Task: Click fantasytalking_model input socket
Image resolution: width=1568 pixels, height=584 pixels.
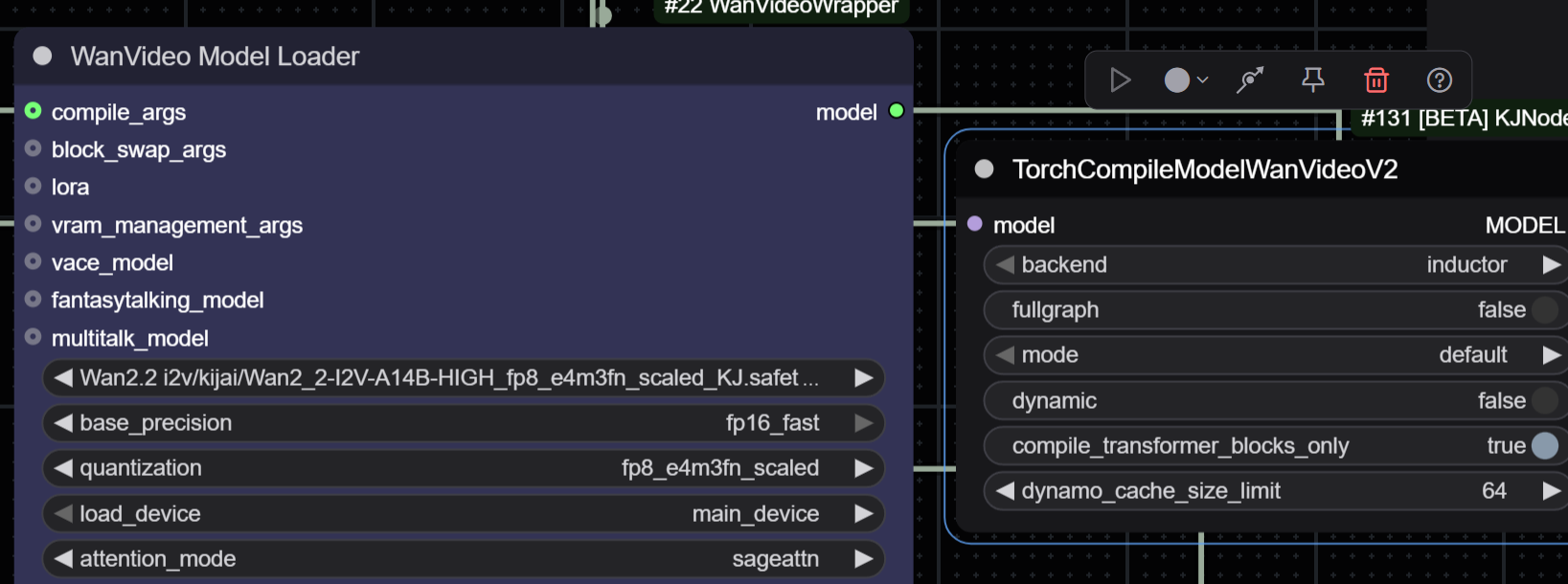Action: point(34,299)
